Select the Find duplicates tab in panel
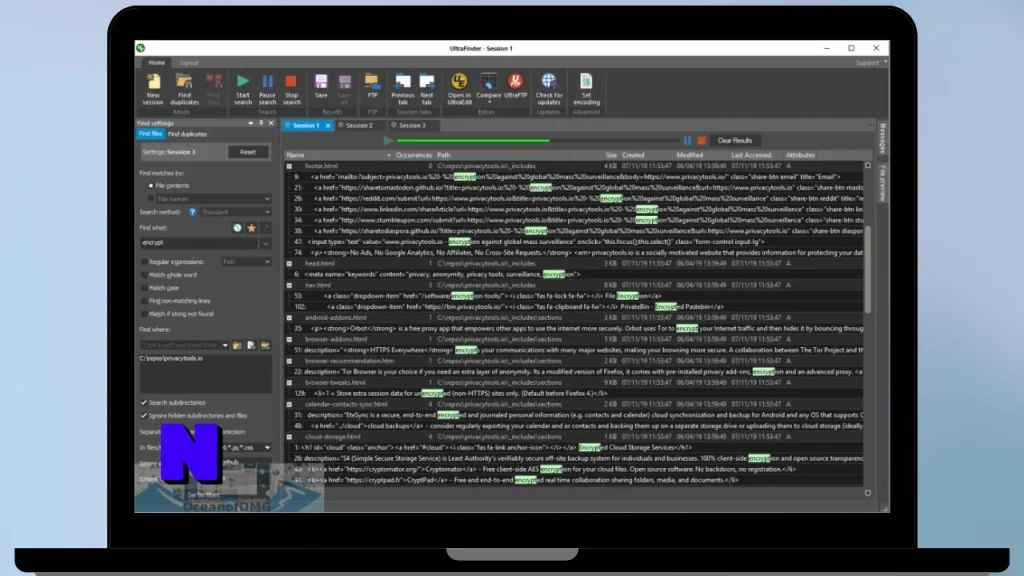The width and height of the screenshot is (1024, 576). (x=187, y=134)
